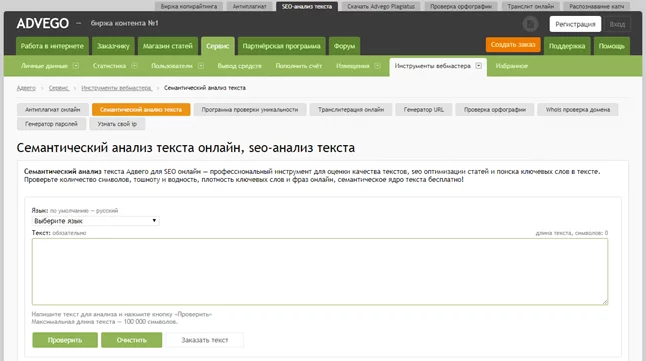Screen dimensions: 646x361
Task: Switch to Биржа копирайтинга top tab
Action: [x=189, y=6]
